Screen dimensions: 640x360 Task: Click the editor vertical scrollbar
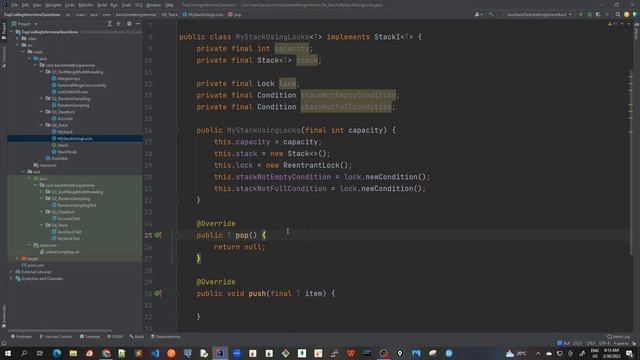click(x=631, y=163)
